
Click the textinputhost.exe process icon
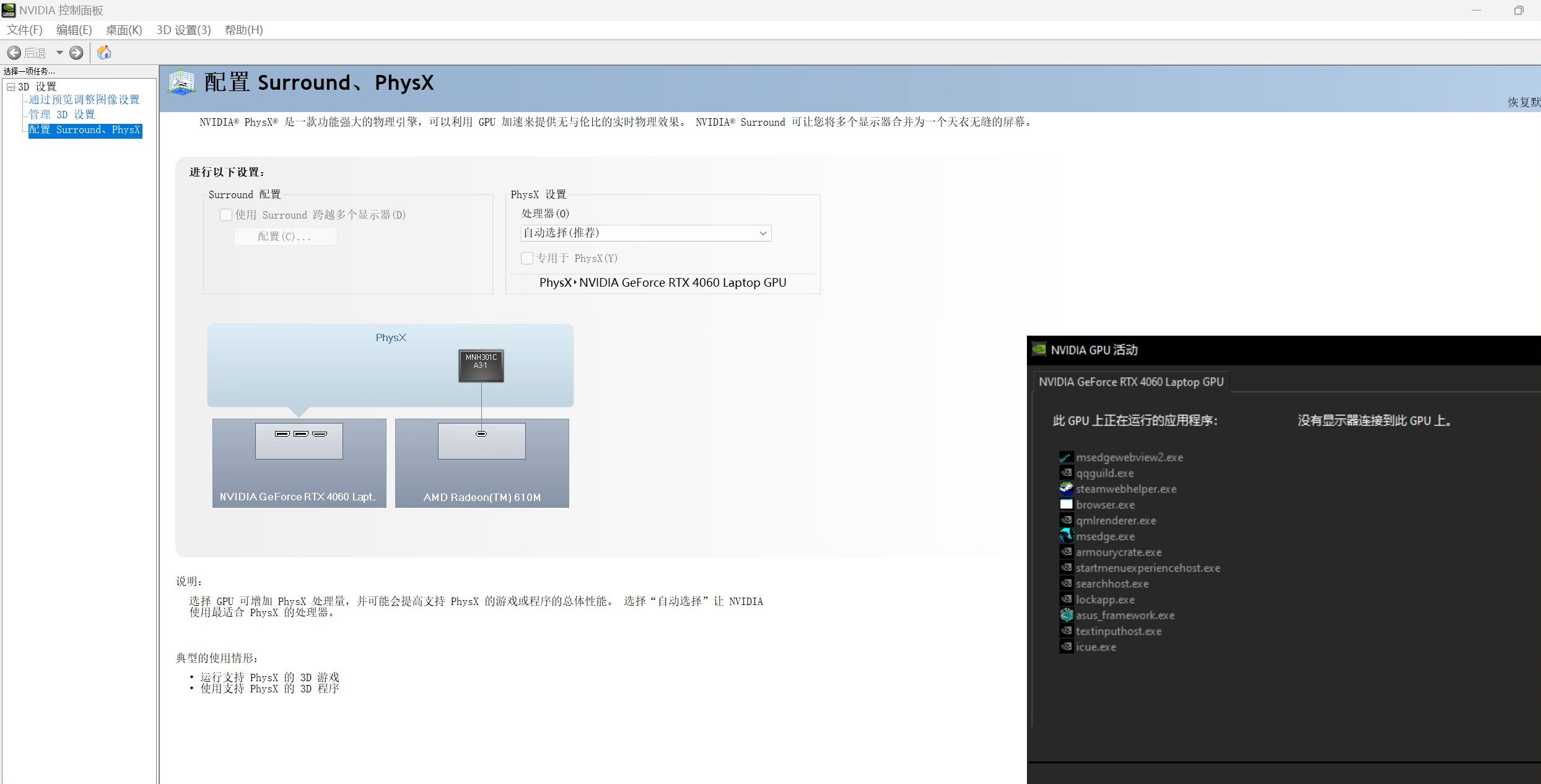coord(1066,631)
